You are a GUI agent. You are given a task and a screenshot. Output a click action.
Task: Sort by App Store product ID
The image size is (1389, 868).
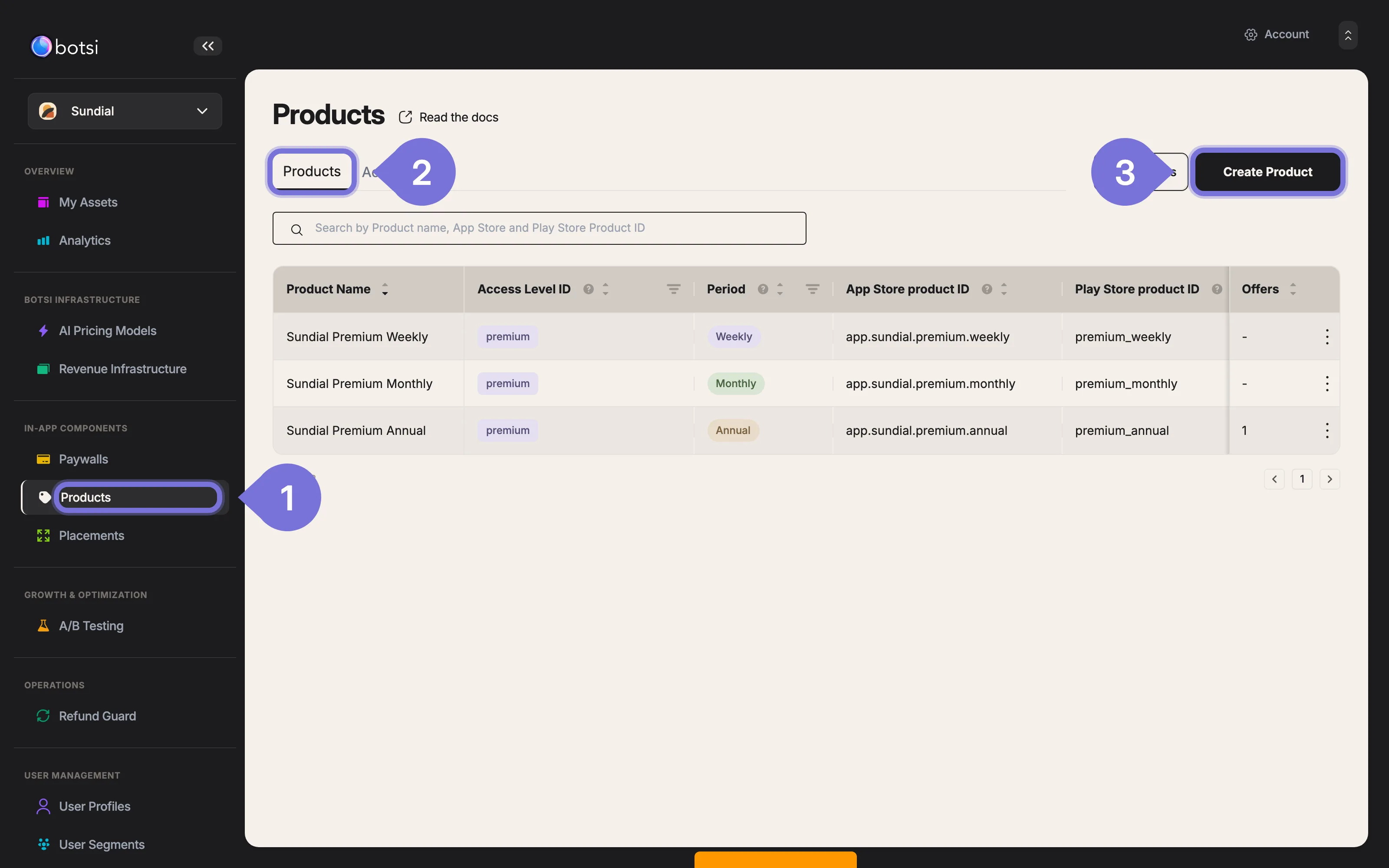tap(1003, 289)
